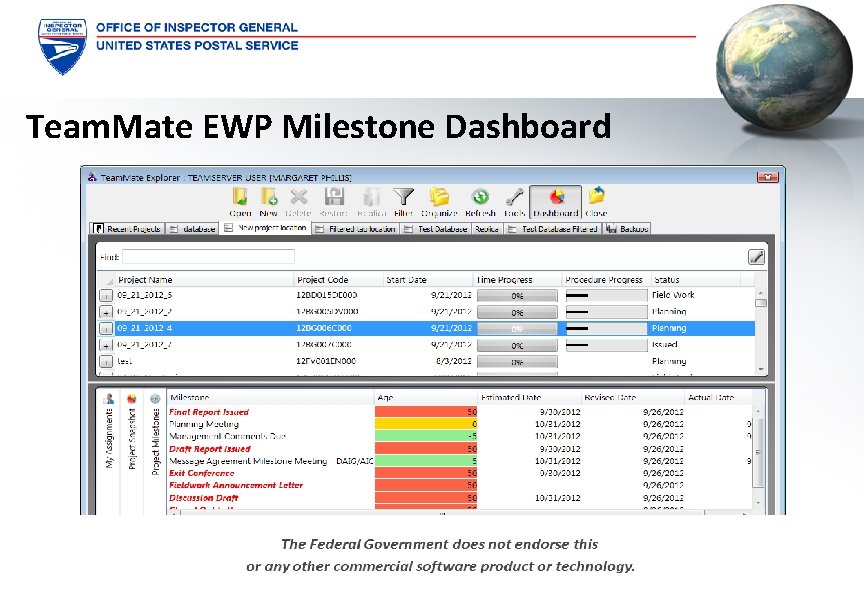
Task: Select the Exit Conference milestone
Action: [x=202, y=473]
